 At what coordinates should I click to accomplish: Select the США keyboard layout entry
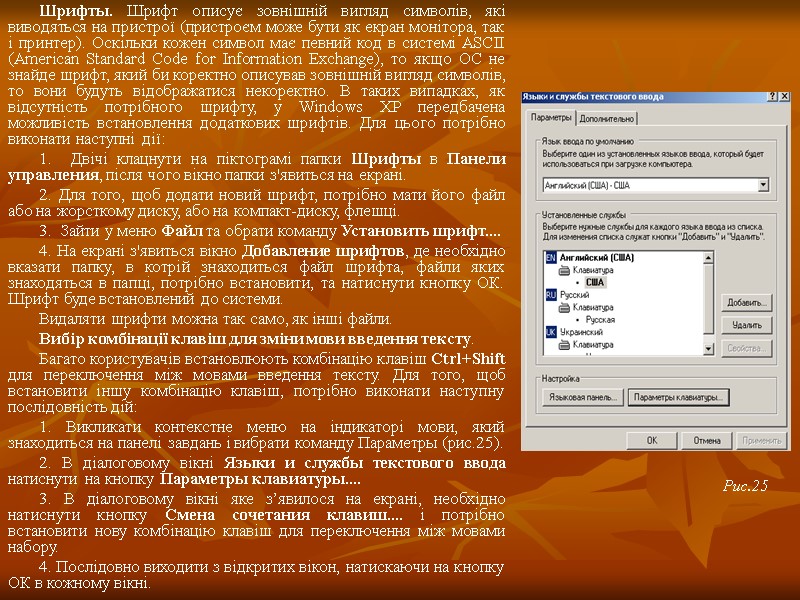pyautogui.click(x=594, y=283)
